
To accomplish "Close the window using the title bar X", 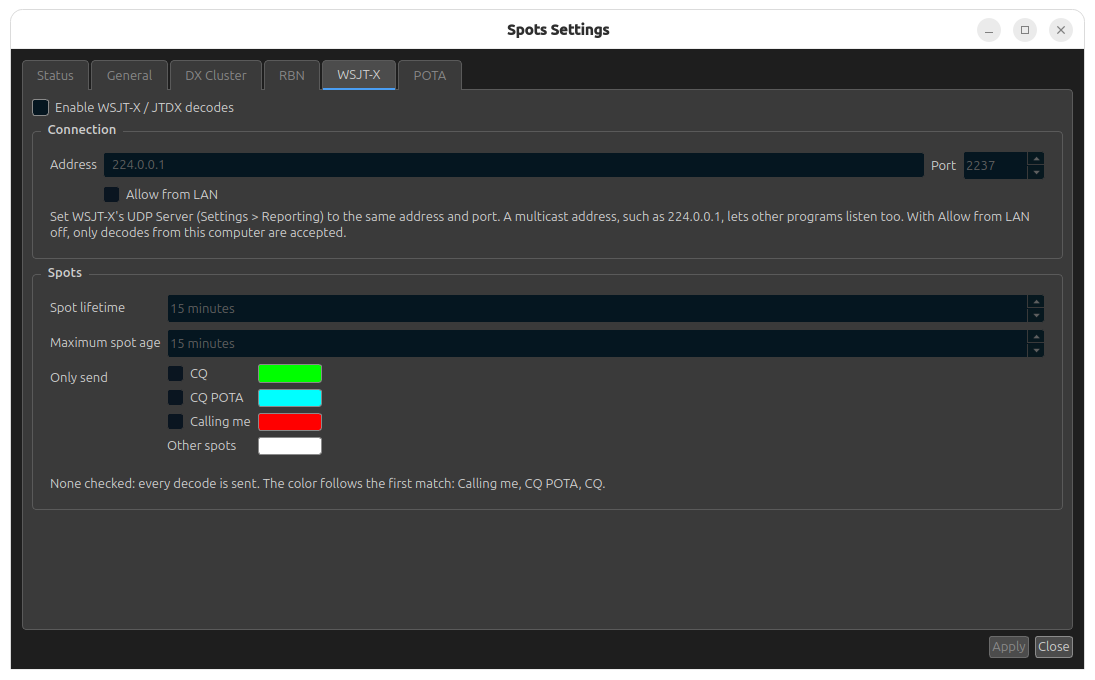I will click(1061, 30).
